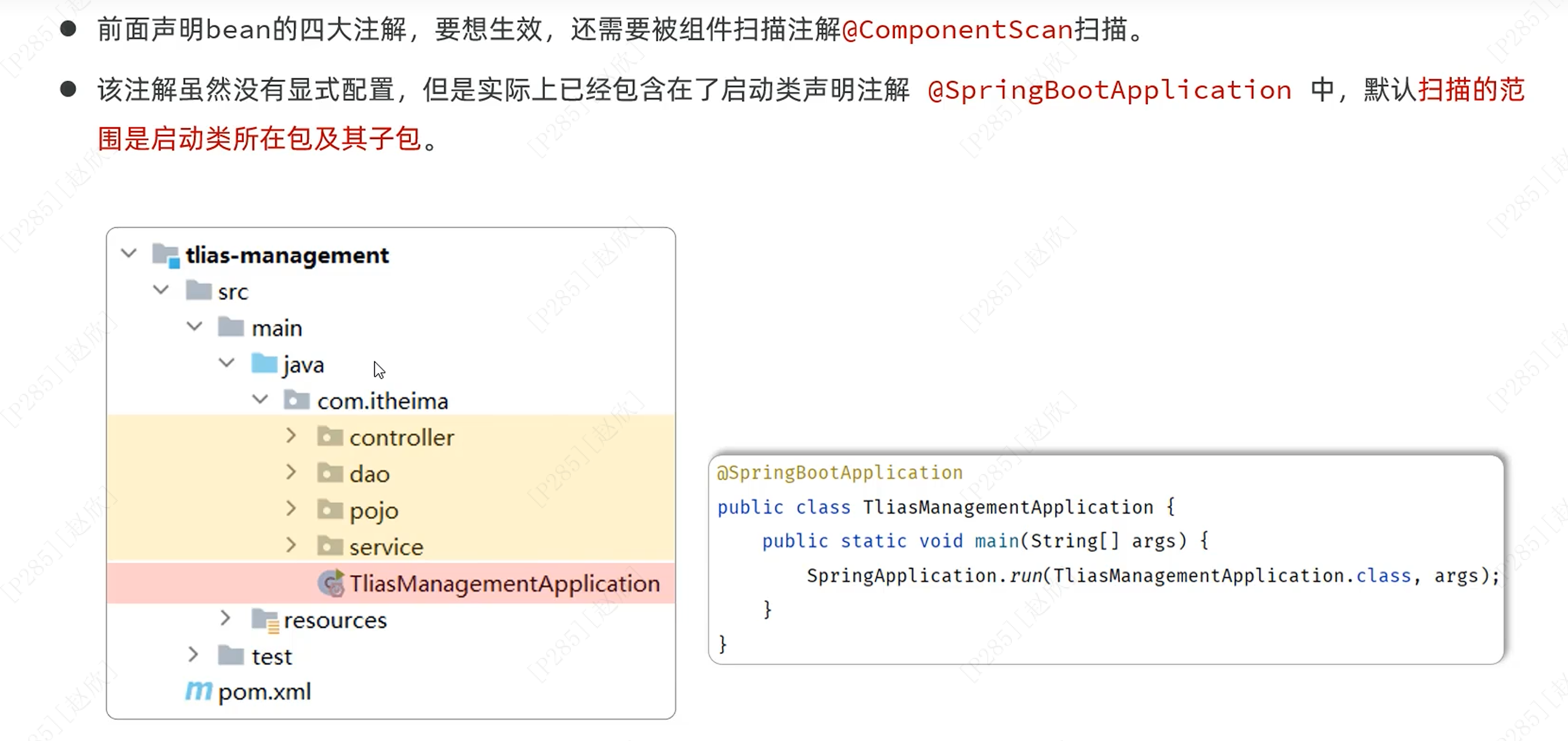Screen dimensions: 1568x741
Task: Expand the service package chevron
Action: tap(291, 545)
